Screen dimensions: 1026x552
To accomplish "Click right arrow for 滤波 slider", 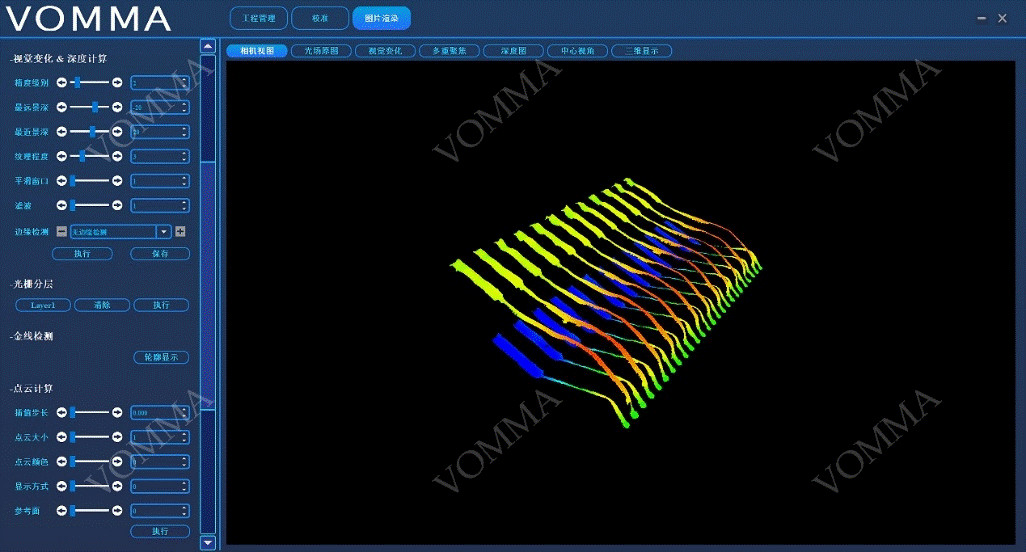I will point(117,205).
